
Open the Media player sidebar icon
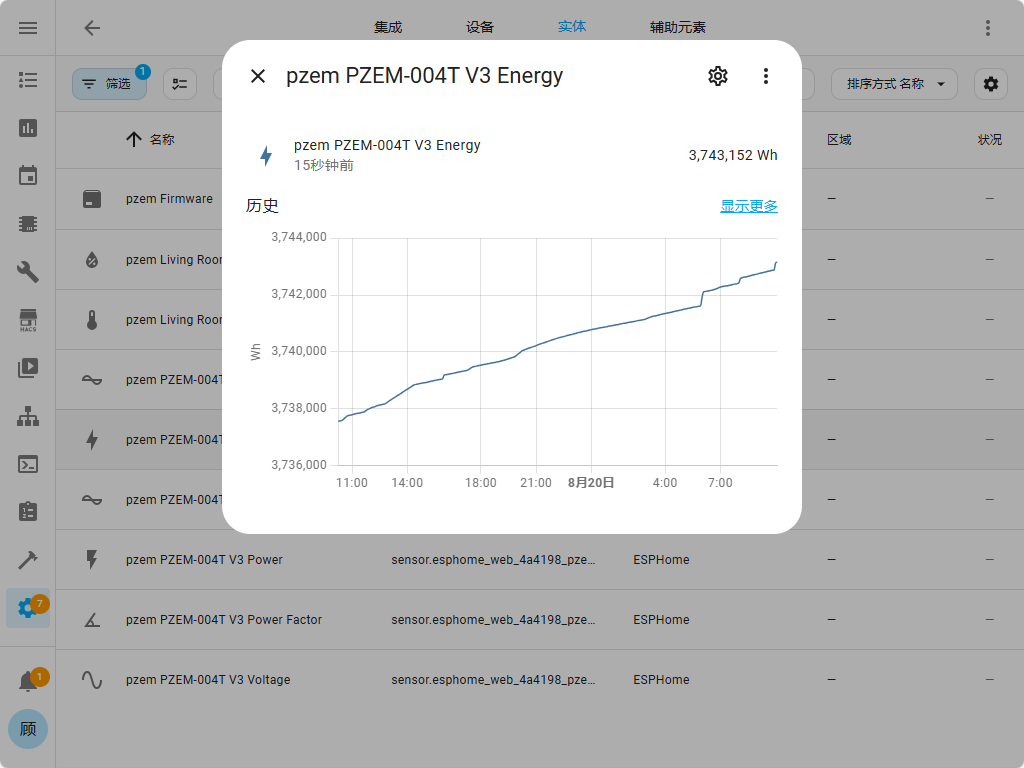click(28, 368)
